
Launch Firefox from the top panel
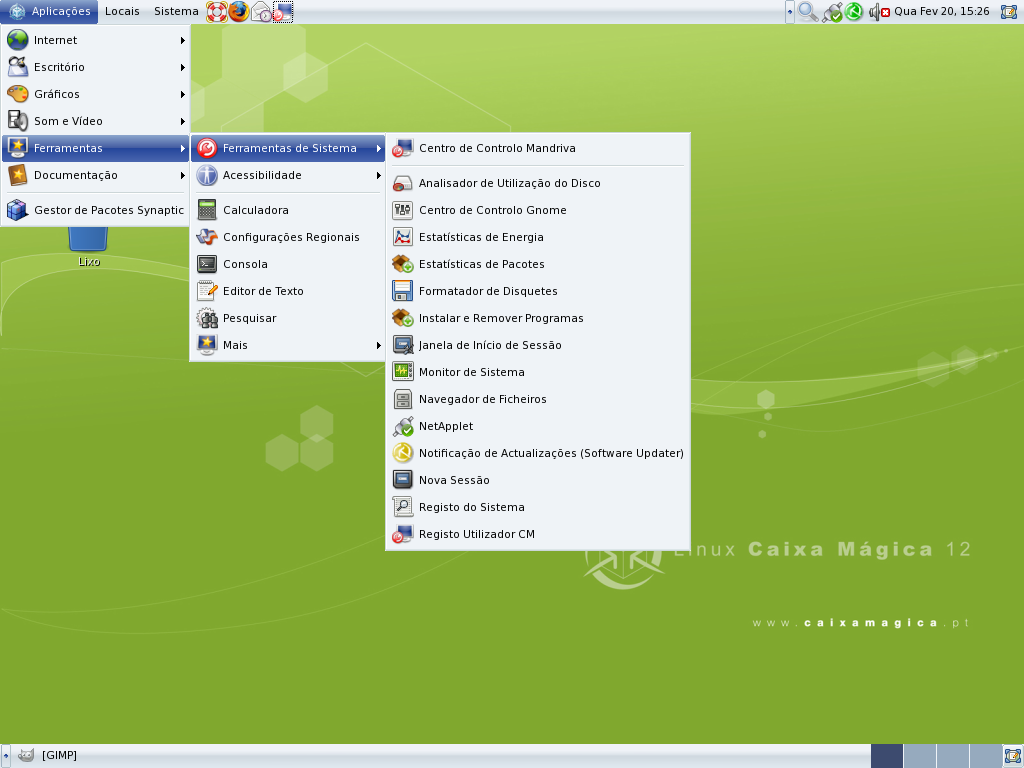pyautogui.click(x=238, y=12)
